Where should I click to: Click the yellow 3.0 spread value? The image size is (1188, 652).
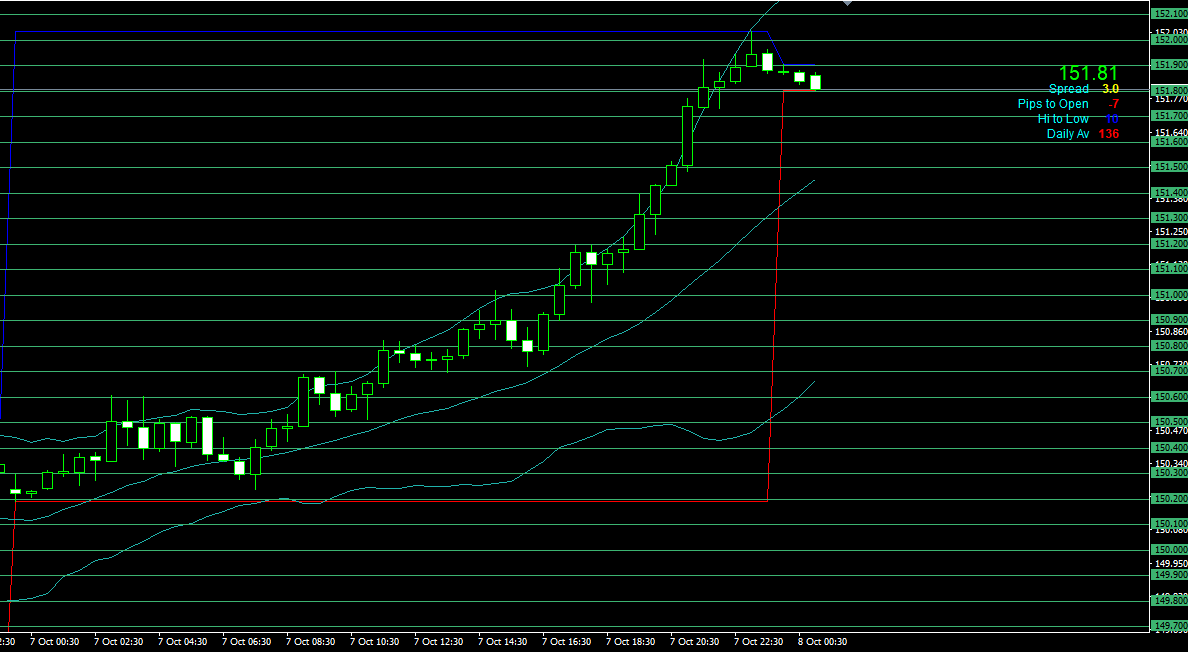point(1110,89)
